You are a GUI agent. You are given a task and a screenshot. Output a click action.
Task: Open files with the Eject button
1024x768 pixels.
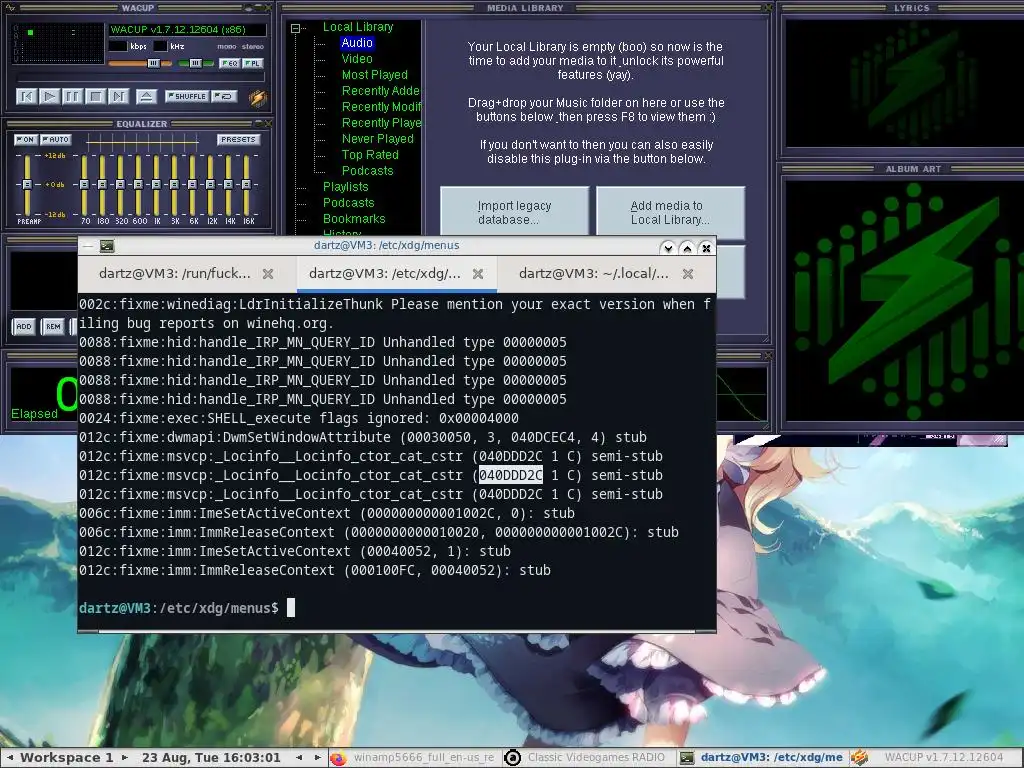click(146, 97)
